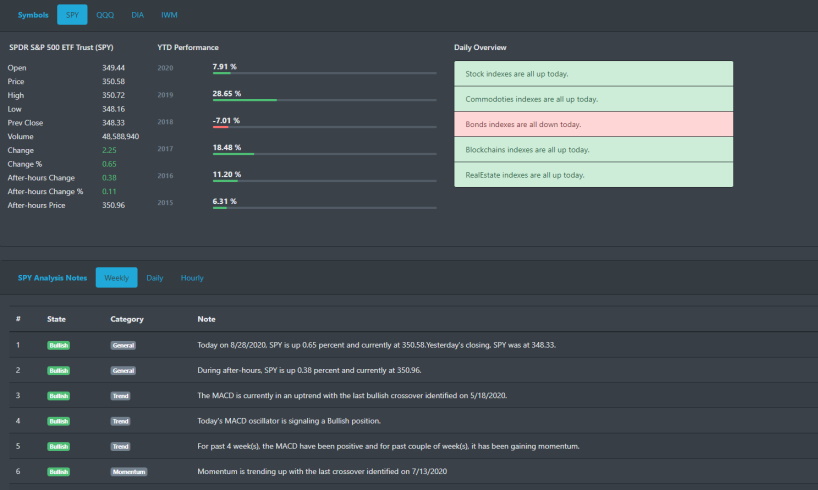
Task: Select note 'For past 4 week(s), the MACD'
Action: tap(388, 446)
